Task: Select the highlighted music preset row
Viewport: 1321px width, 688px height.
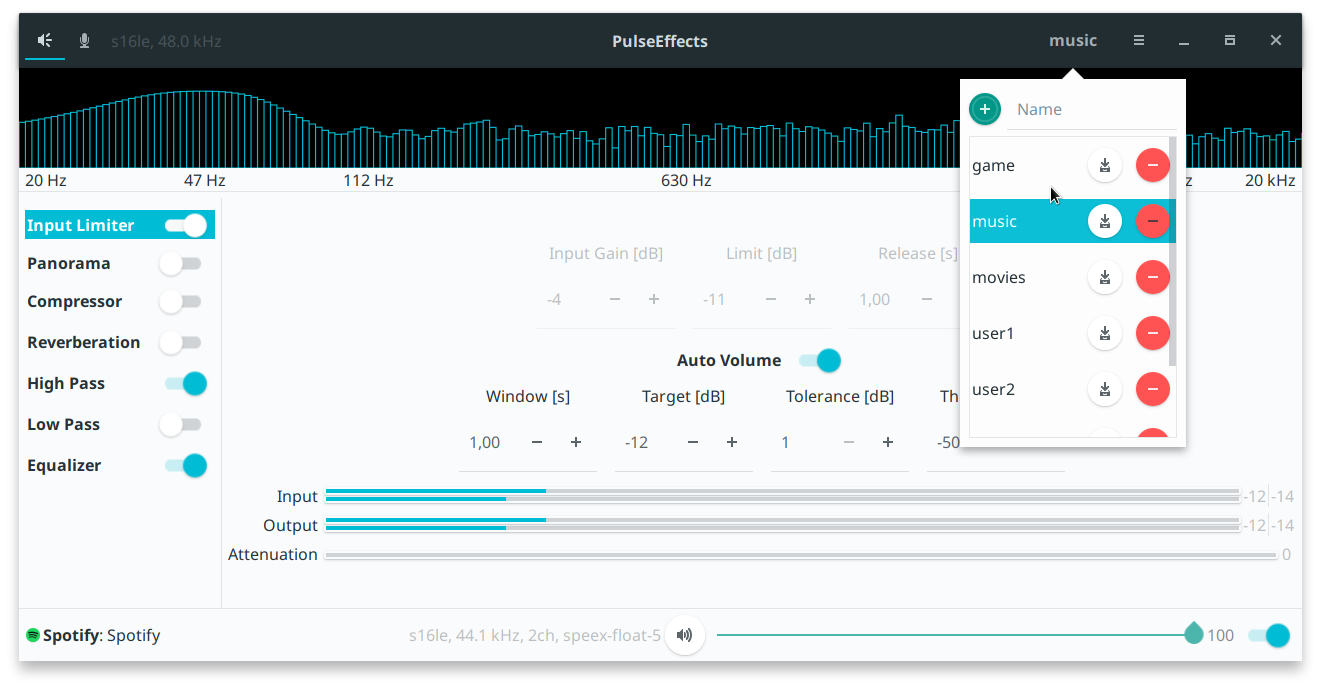Action: [1072, 221]
